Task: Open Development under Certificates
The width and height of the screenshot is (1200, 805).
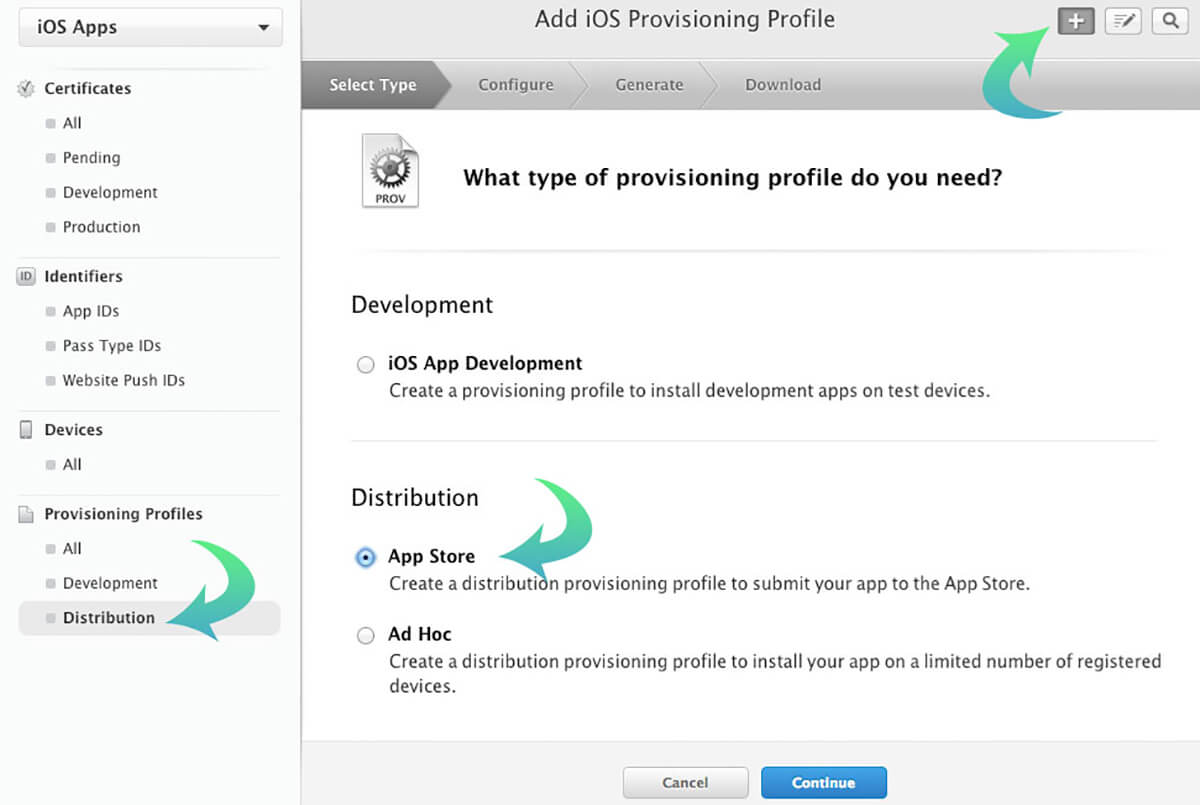Action: [x=110, y=192]
